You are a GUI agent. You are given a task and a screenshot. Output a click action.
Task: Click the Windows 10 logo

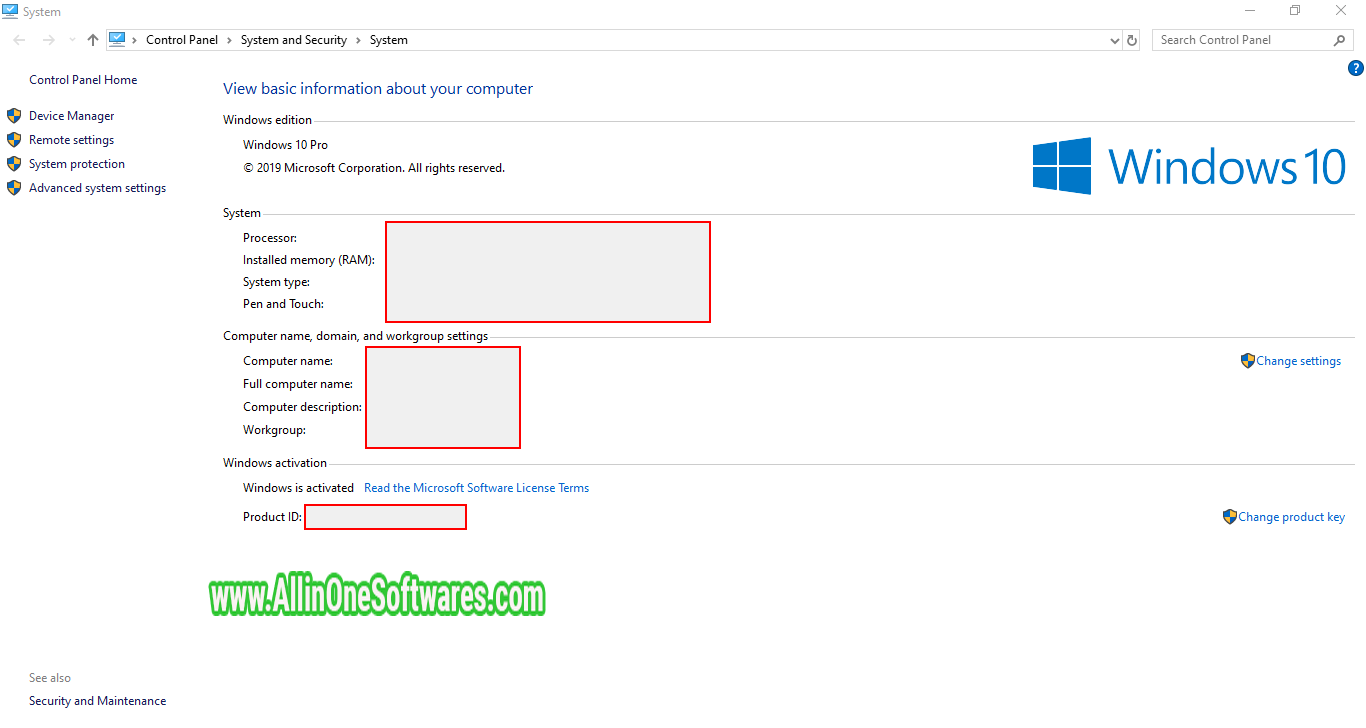click(x=1189, y=166)
